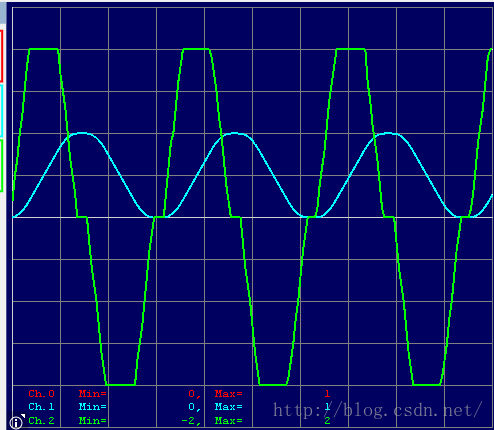Click the red channel bar on left edge
494x430 pixels.
click(1, 56)
